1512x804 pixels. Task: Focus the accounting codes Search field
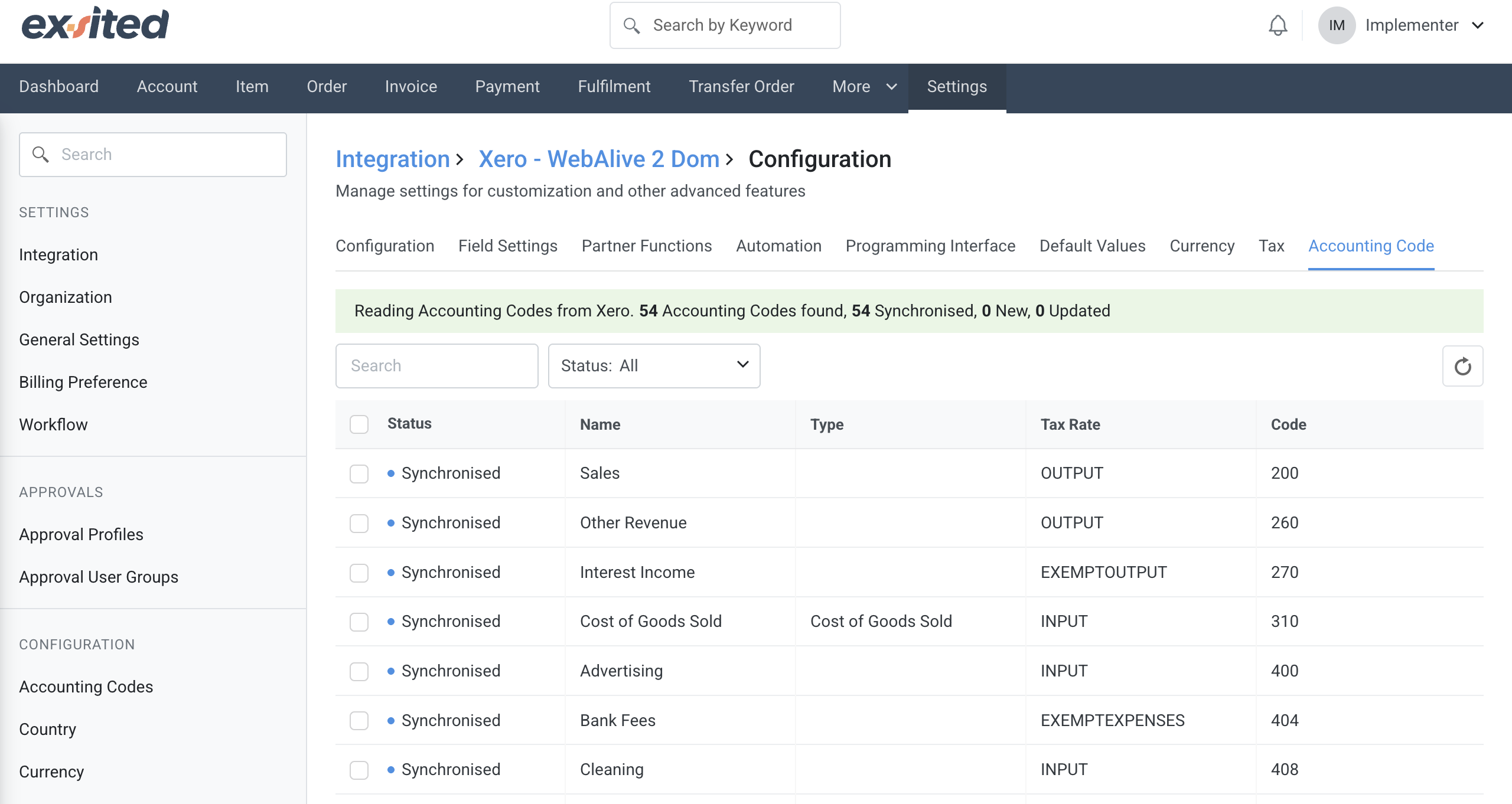pyautogui.click(x=436, y=366)
